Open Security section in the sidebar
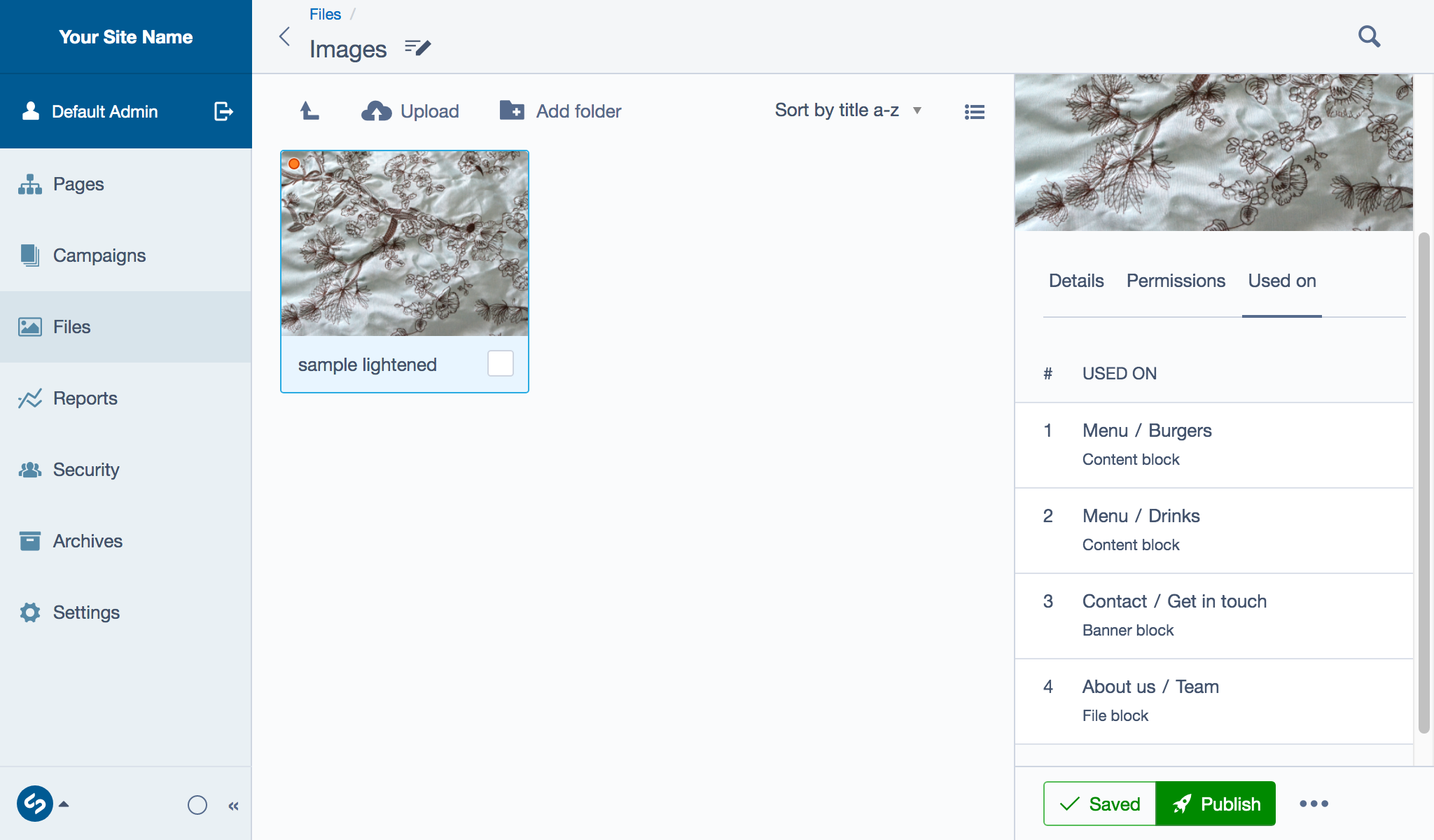 tap(85, 470)
